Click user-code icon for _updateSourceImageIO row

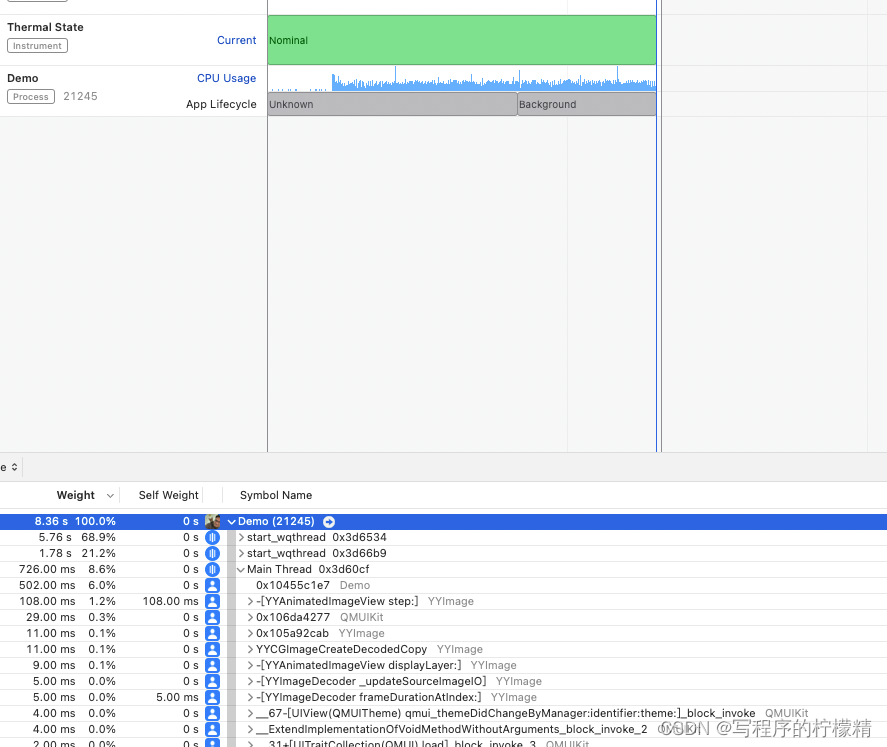pos(213,681)
